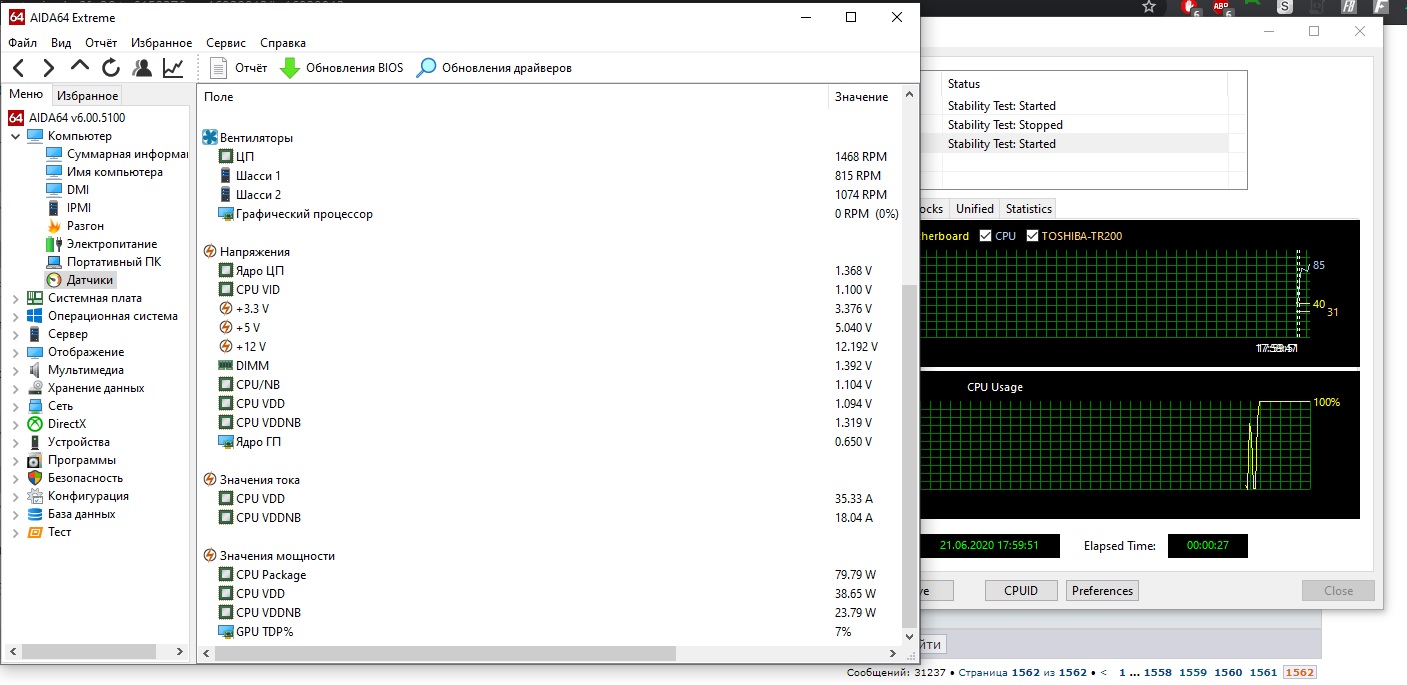Open the user icon in the toolbar
The width and height of the screenshot is (1407, 685).
[x=142, y=68]
